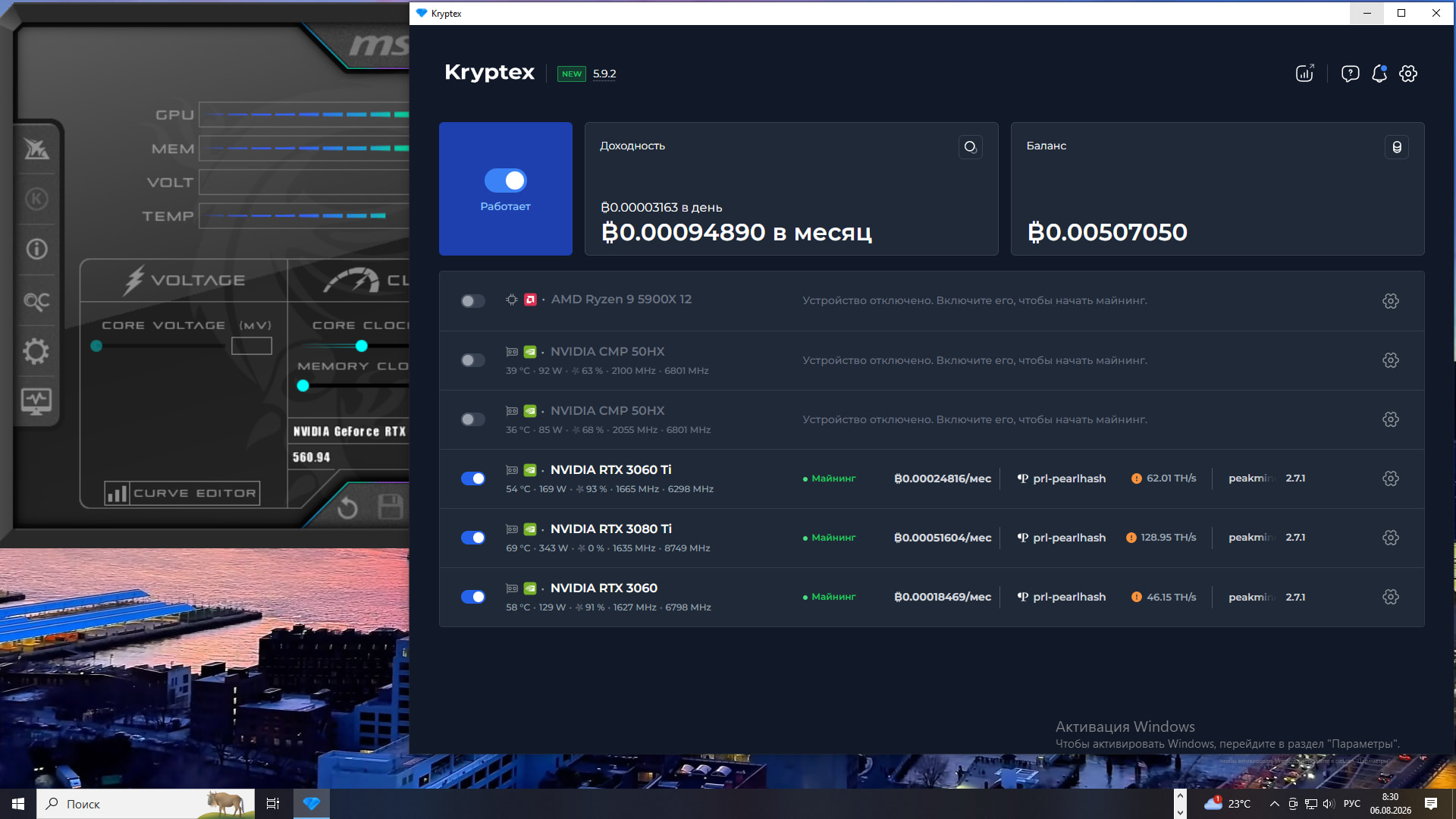Click the profitability currency switch icon

tap(971, 146)
